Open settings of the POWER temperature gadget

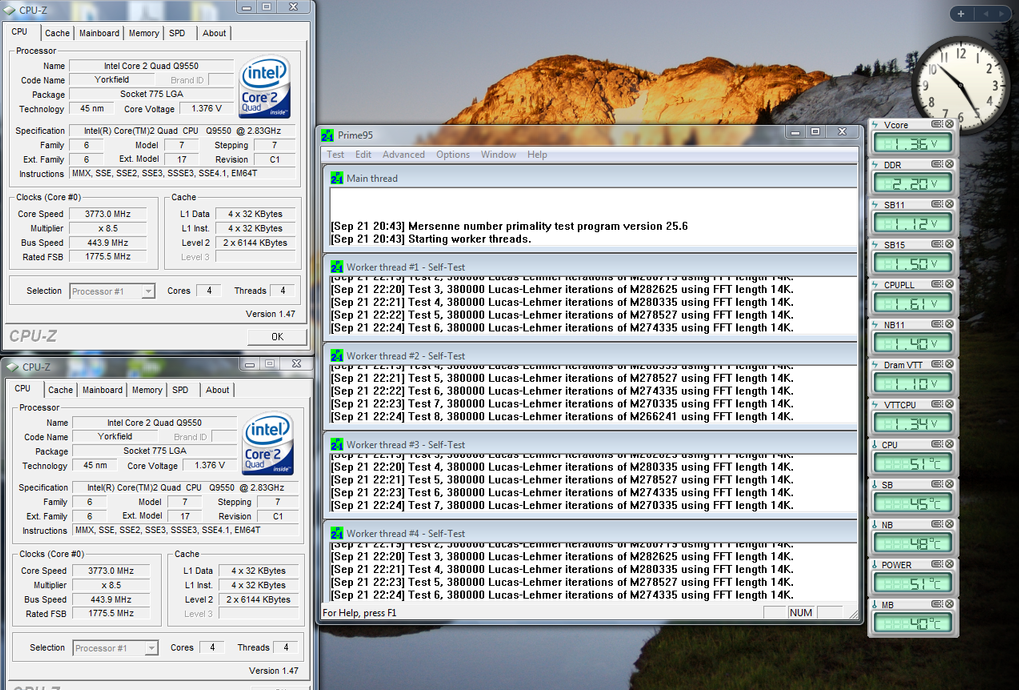coord(937,565)
